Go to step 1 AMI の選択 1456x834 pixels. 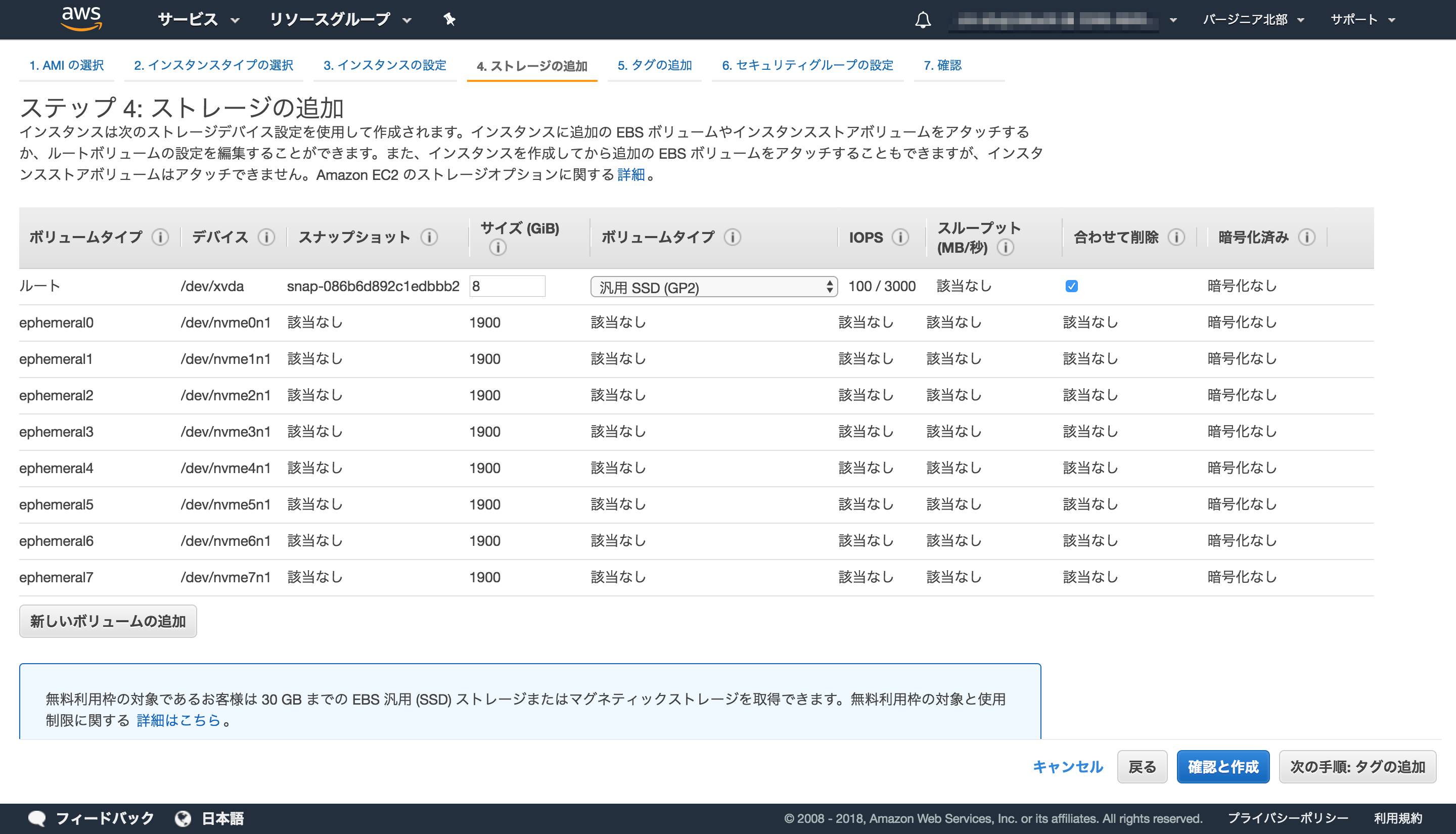(x=66, y=65)
